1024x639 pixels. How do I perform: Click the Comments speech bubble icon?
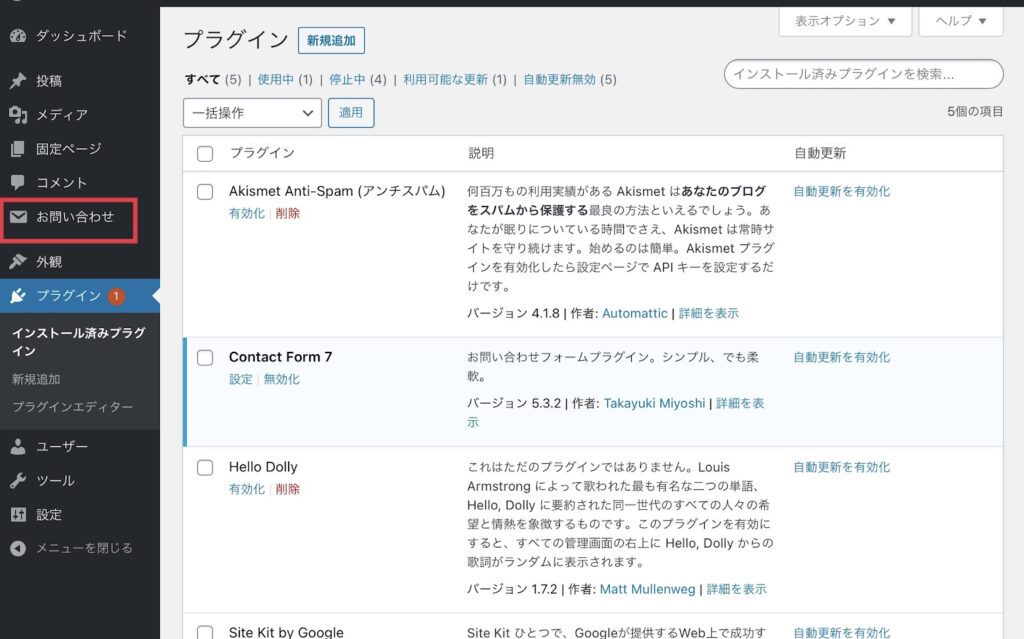tap(18, 183)
